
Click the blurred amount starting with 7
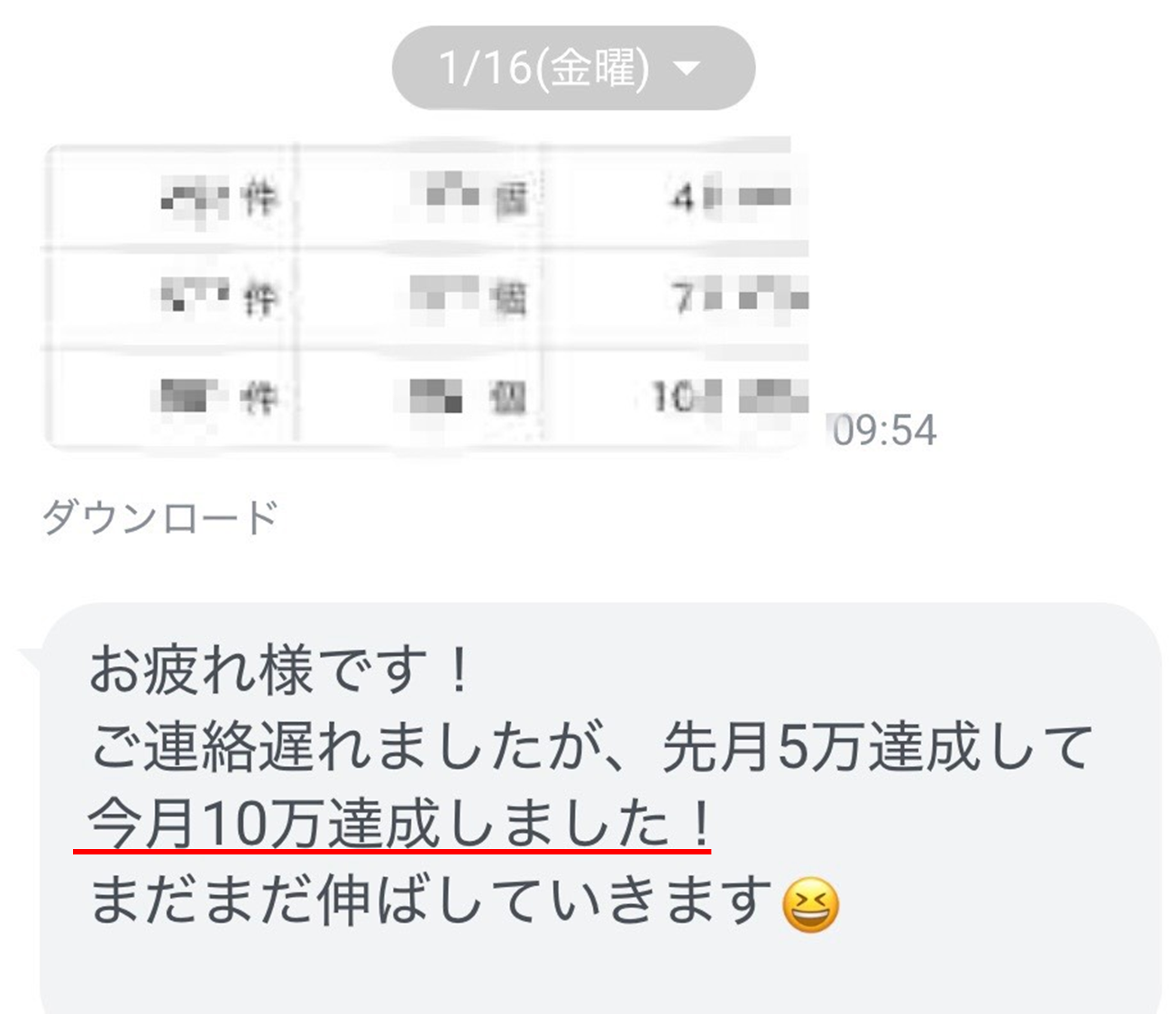click(x=741, y=297)
